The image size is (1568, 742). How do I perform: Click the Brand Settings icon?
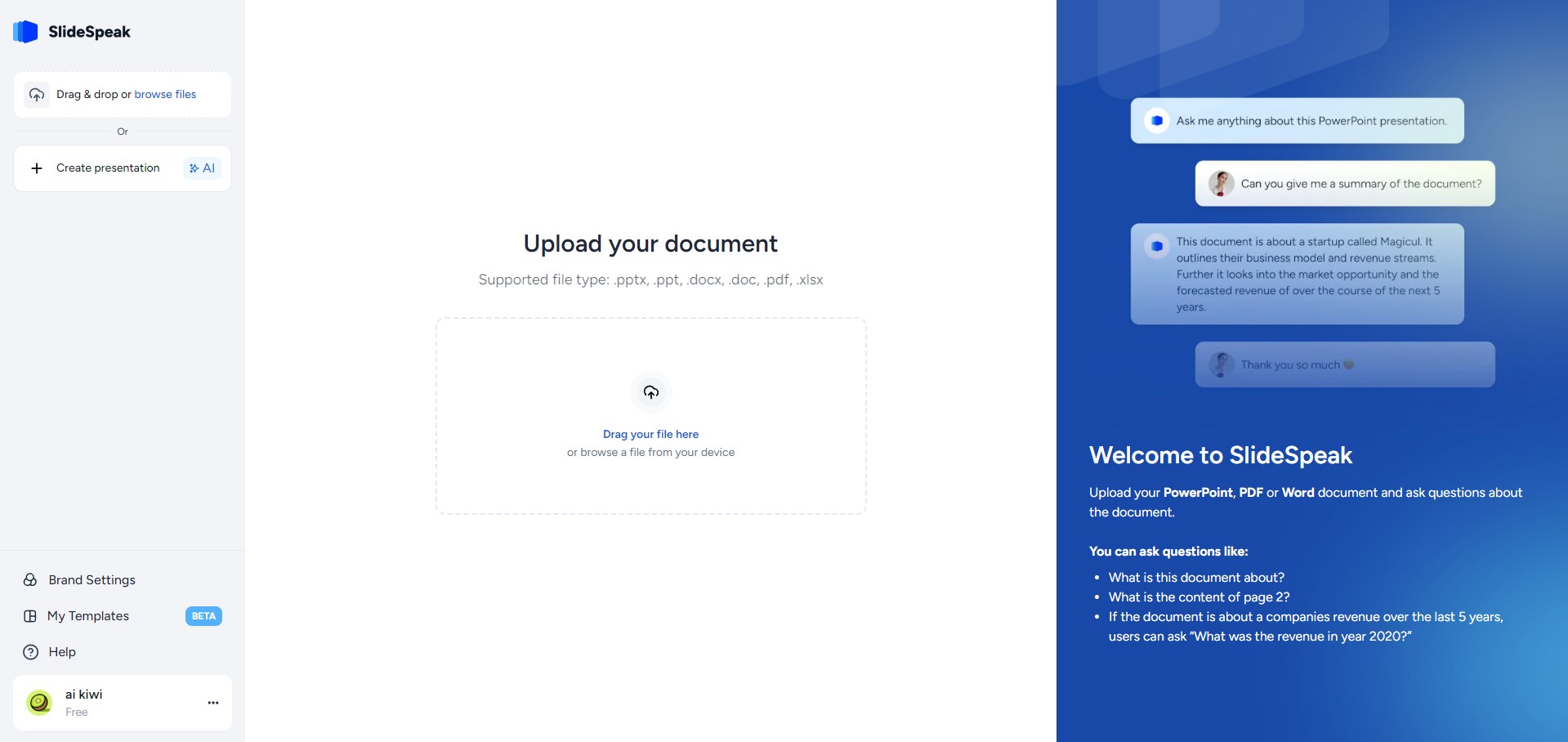pyautogui.click(x=30, y=580)
